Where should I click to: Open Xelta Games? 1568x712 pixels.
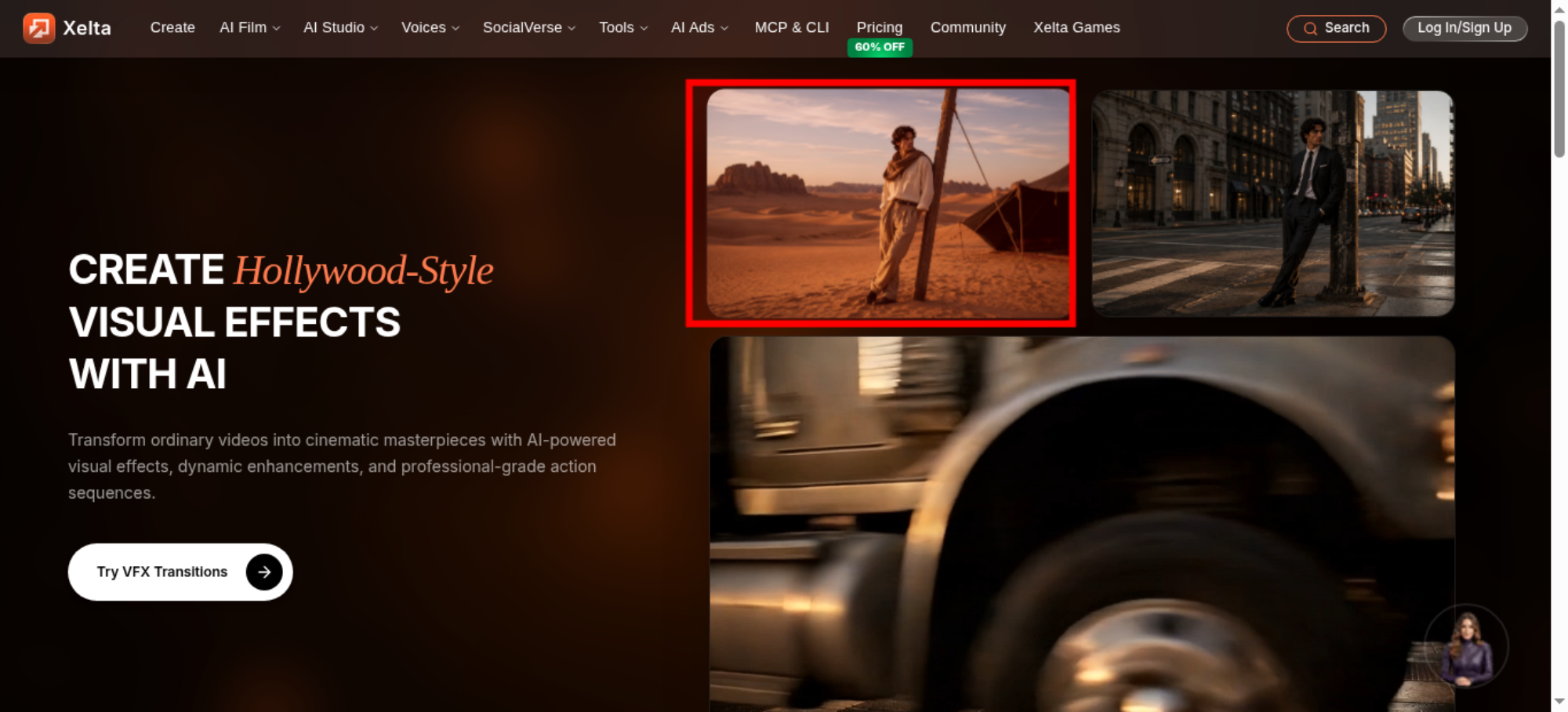pyautogui.click(x=1076, y=27)
